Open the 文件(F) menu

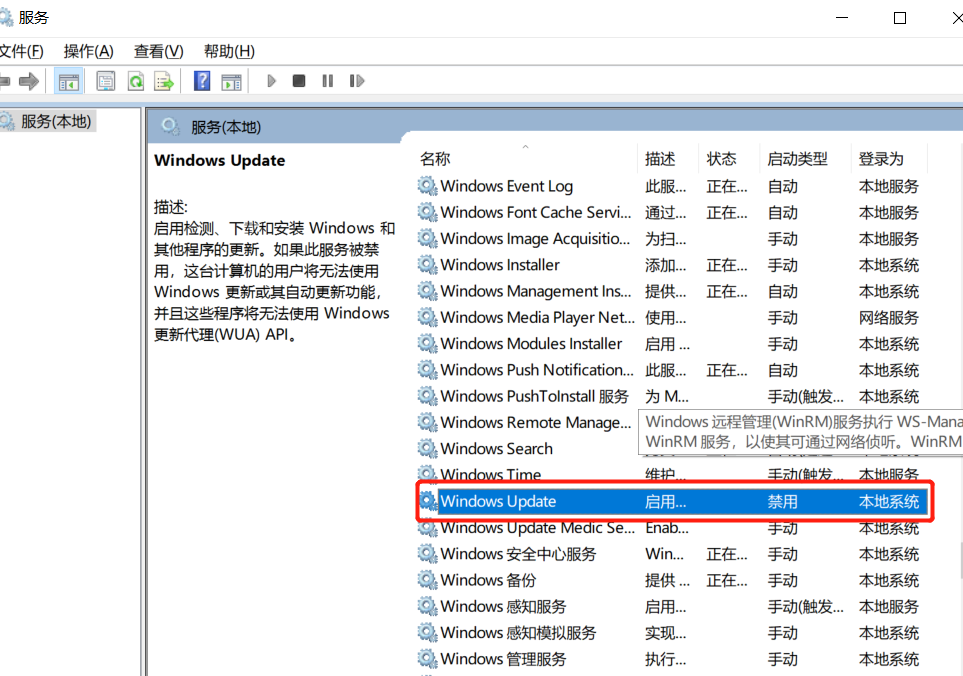(22, 51)
